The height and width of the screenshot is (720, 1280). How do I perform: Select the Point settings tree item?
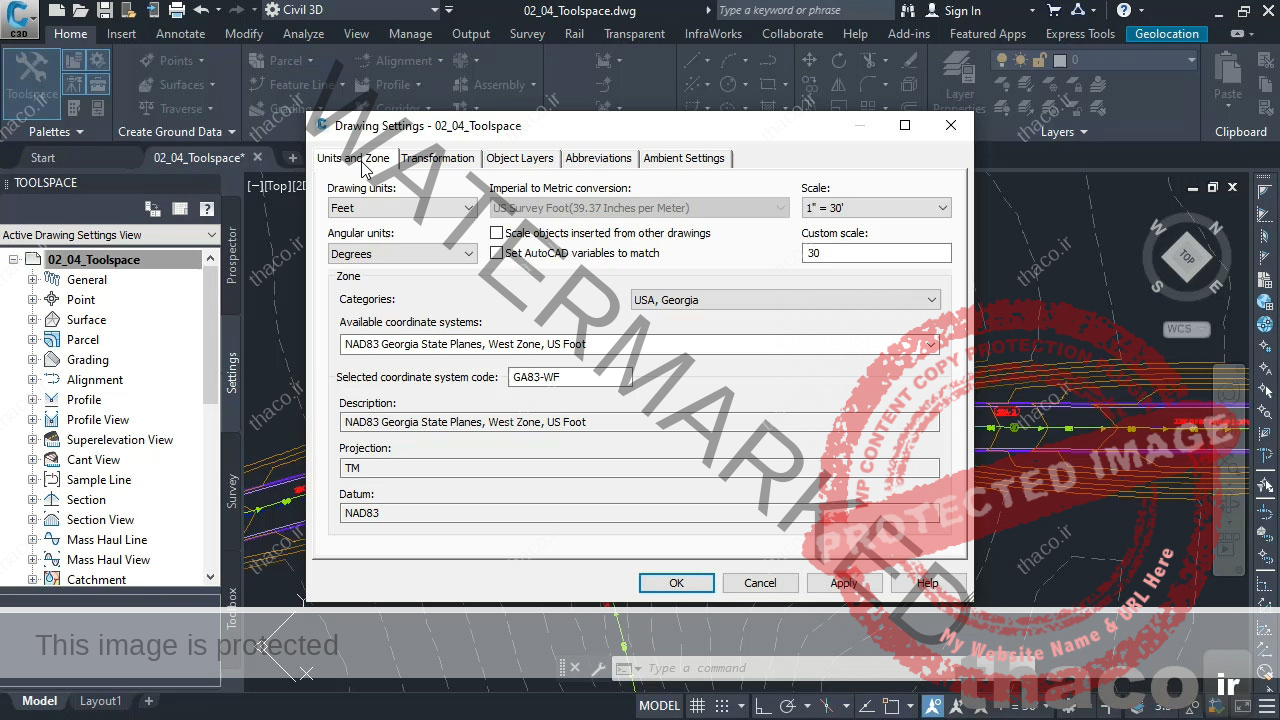click(81, 300)
